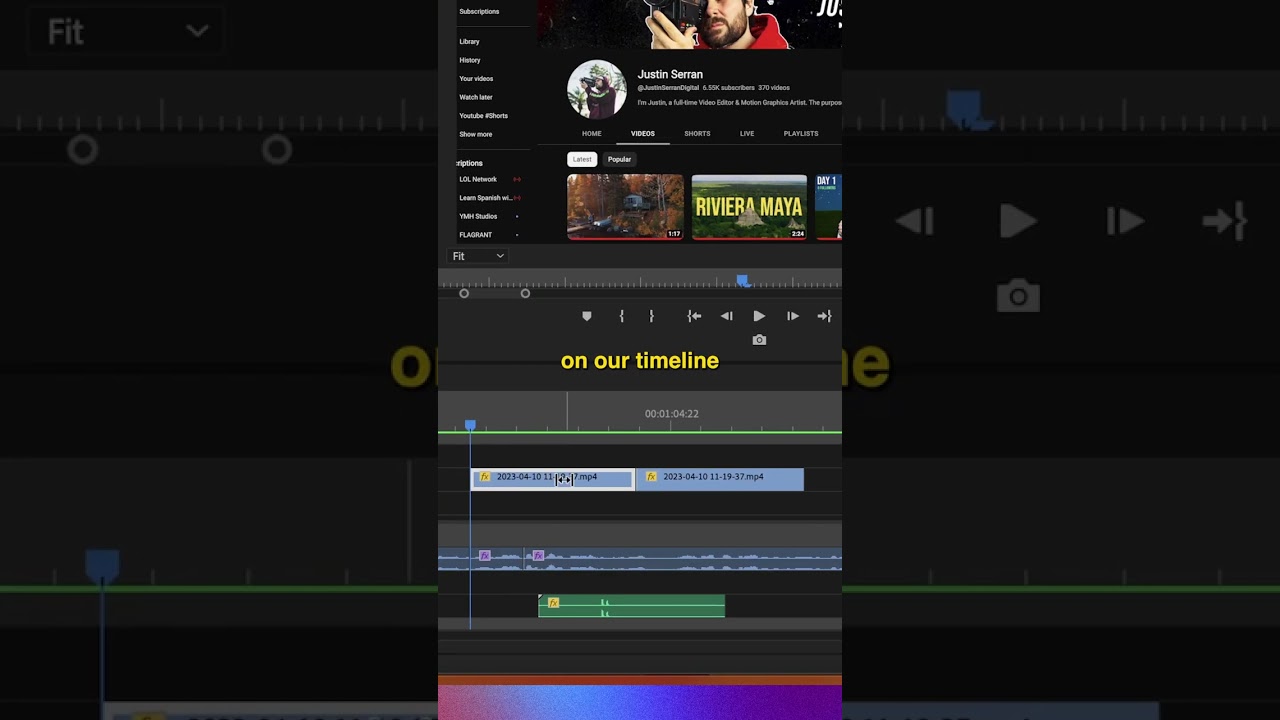Click the Mark Out bracket icon
This screenshot has width=1280, height=720.
(651, 316)
